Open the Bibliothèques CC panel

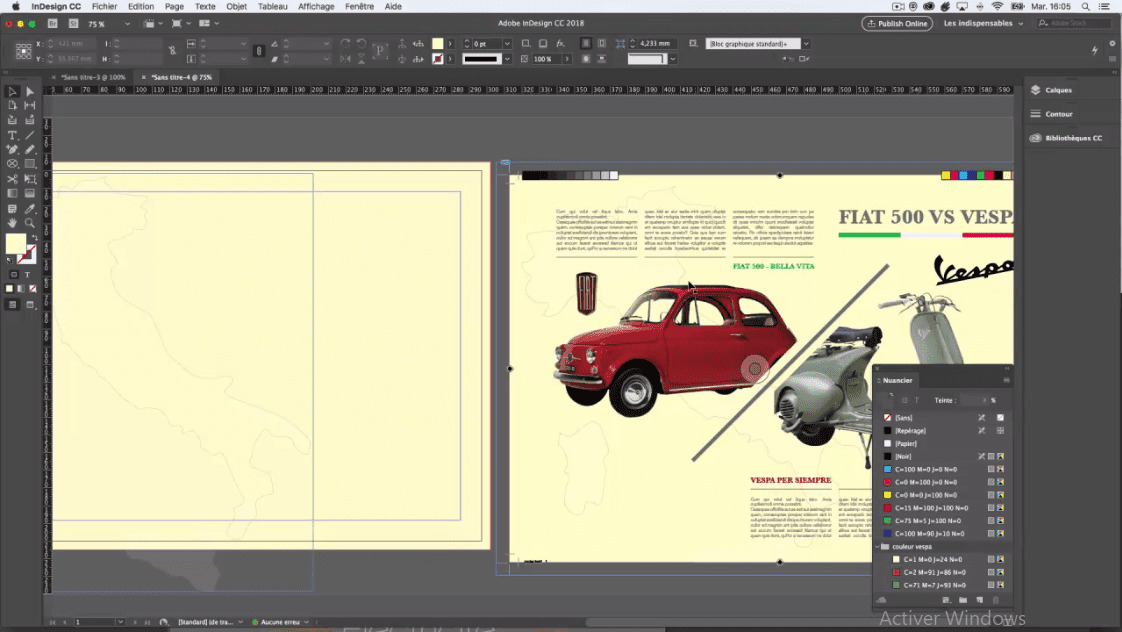click(x=1073, y=138)
